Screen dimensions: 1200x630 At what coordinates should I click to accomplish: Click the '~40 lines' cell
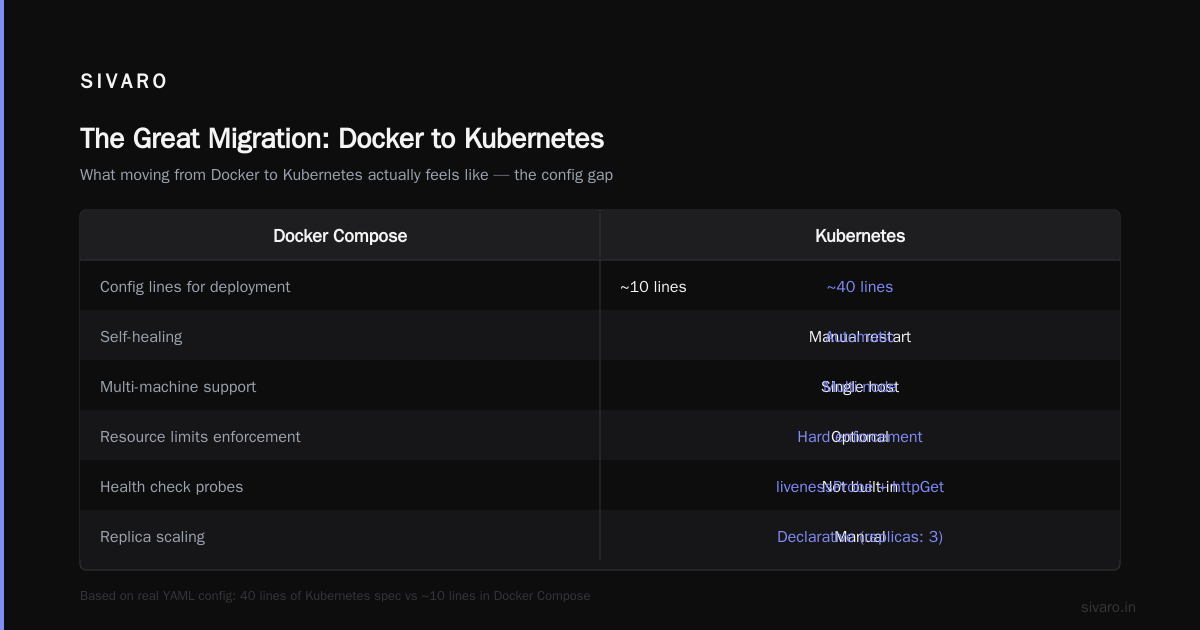860,287
